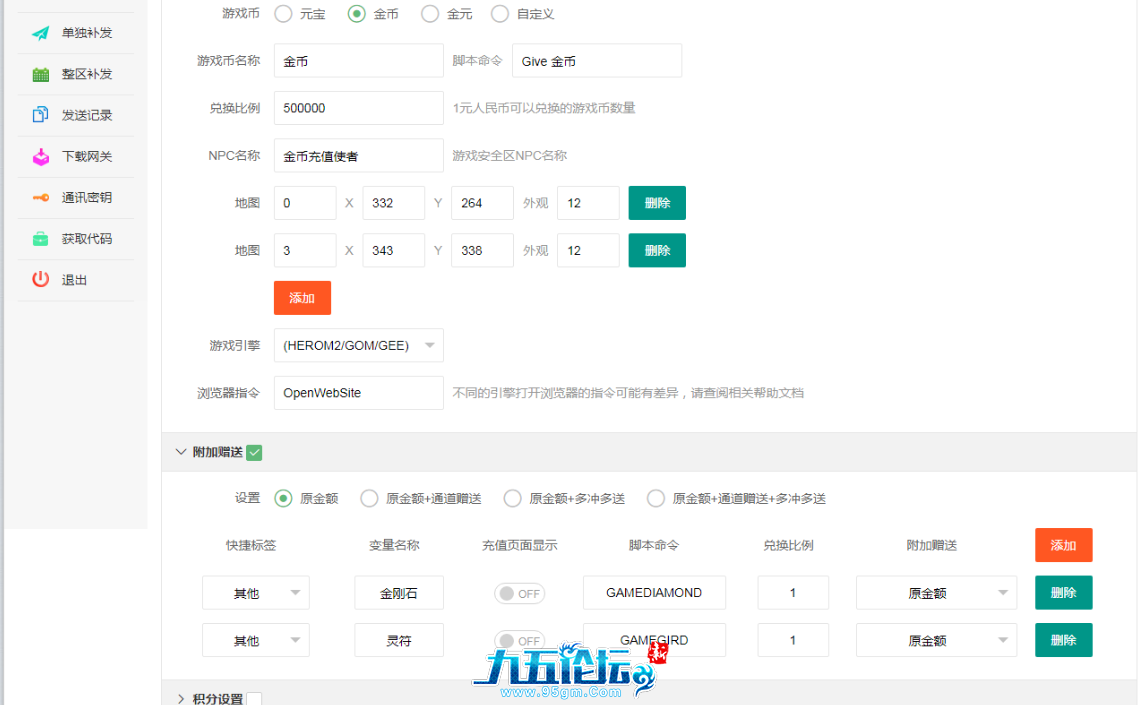This screenshot has width=1143, height=705.
Task: Click the 兑换比例 field containing 500000
Action: (358, 108)
